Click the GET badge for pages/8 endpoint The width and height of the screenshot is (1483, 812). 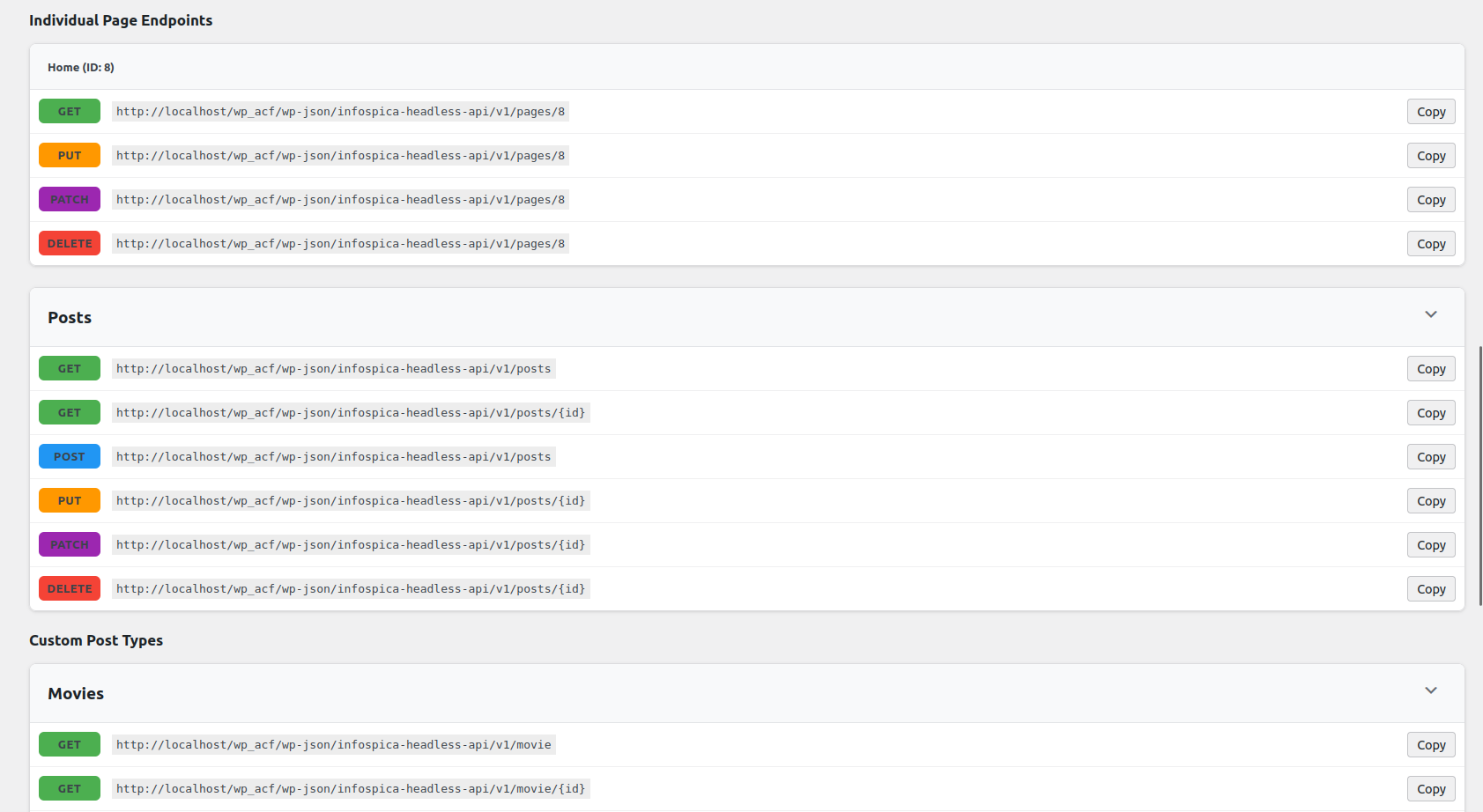(x=69, y=111)
